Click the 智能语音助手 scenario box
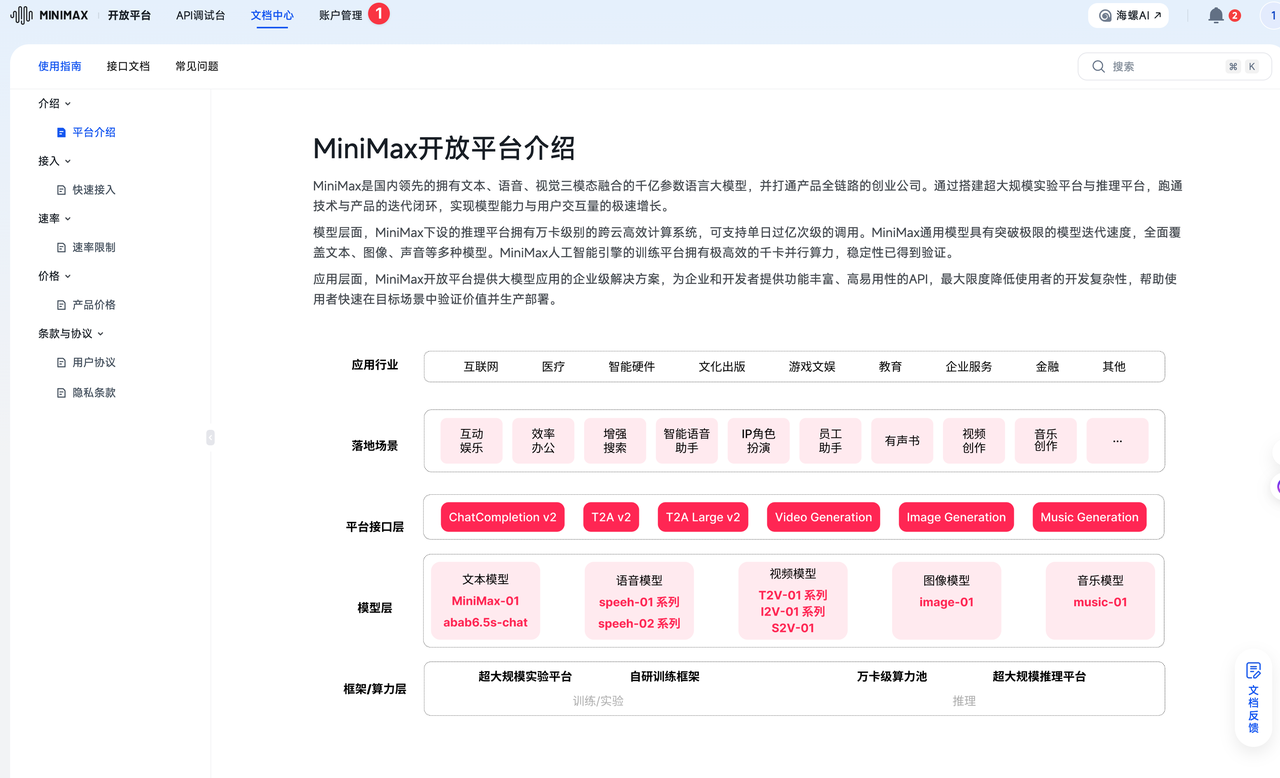The height and width of the screenshot is (778, 1280). pyautogui.click(x=687, y=441)
